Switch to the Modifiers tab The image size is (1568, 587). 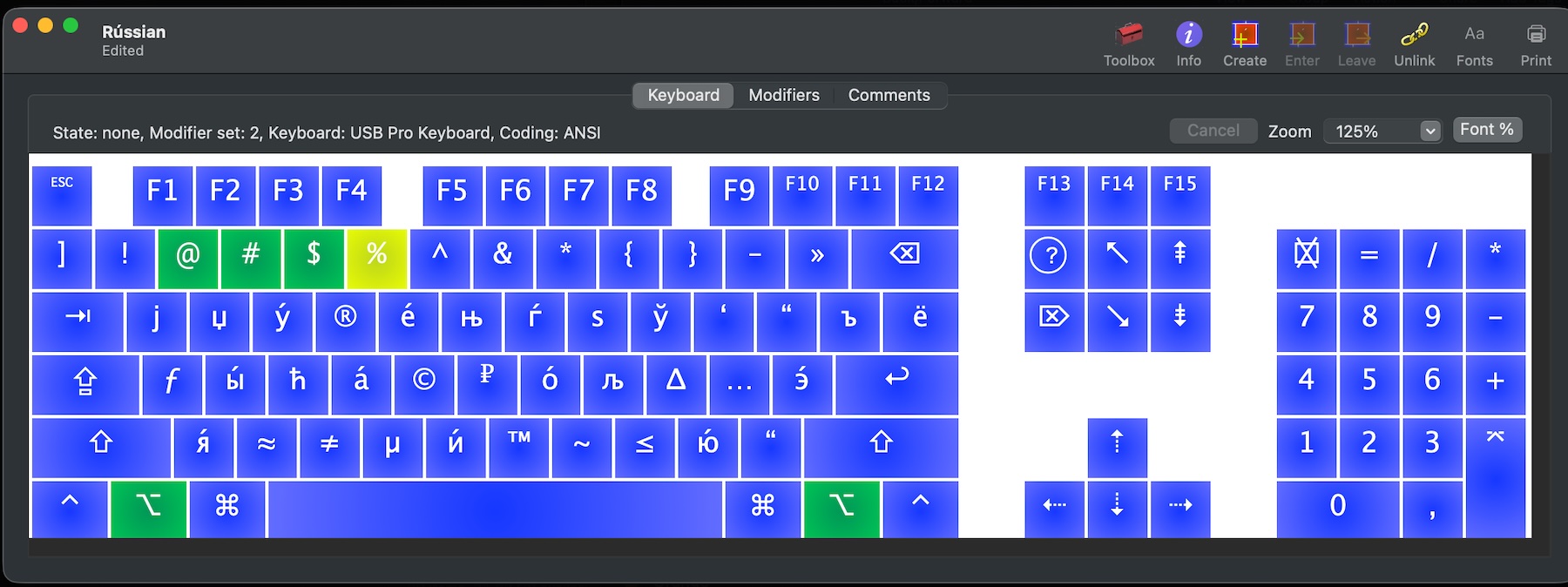pos(783,95)
